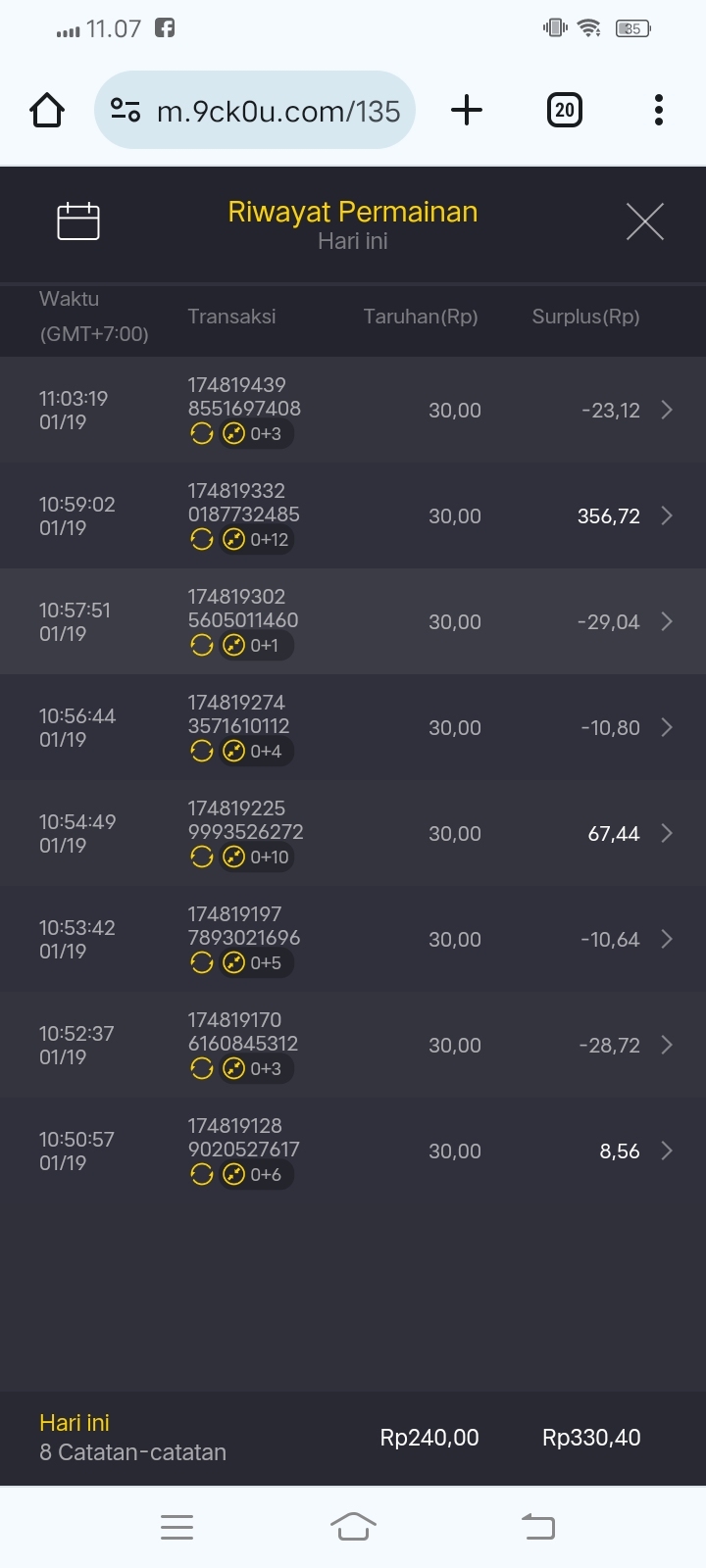Select transaction 1748192743571610112 row
Screen dimensions: 706x1568
tap(238, 714)
